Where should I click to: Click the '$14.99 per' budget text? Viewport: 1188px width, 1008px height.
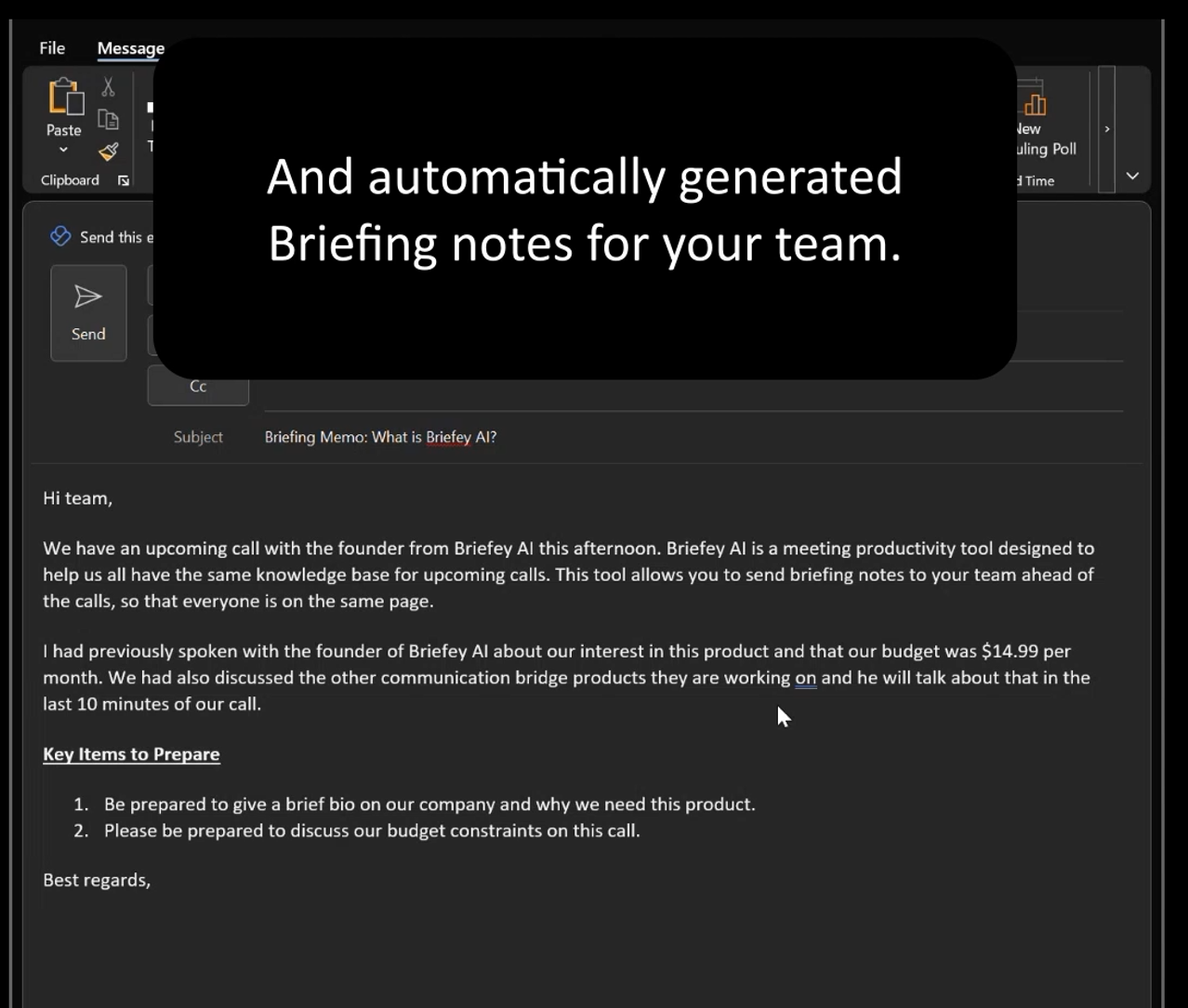(x=1026, y=652)
